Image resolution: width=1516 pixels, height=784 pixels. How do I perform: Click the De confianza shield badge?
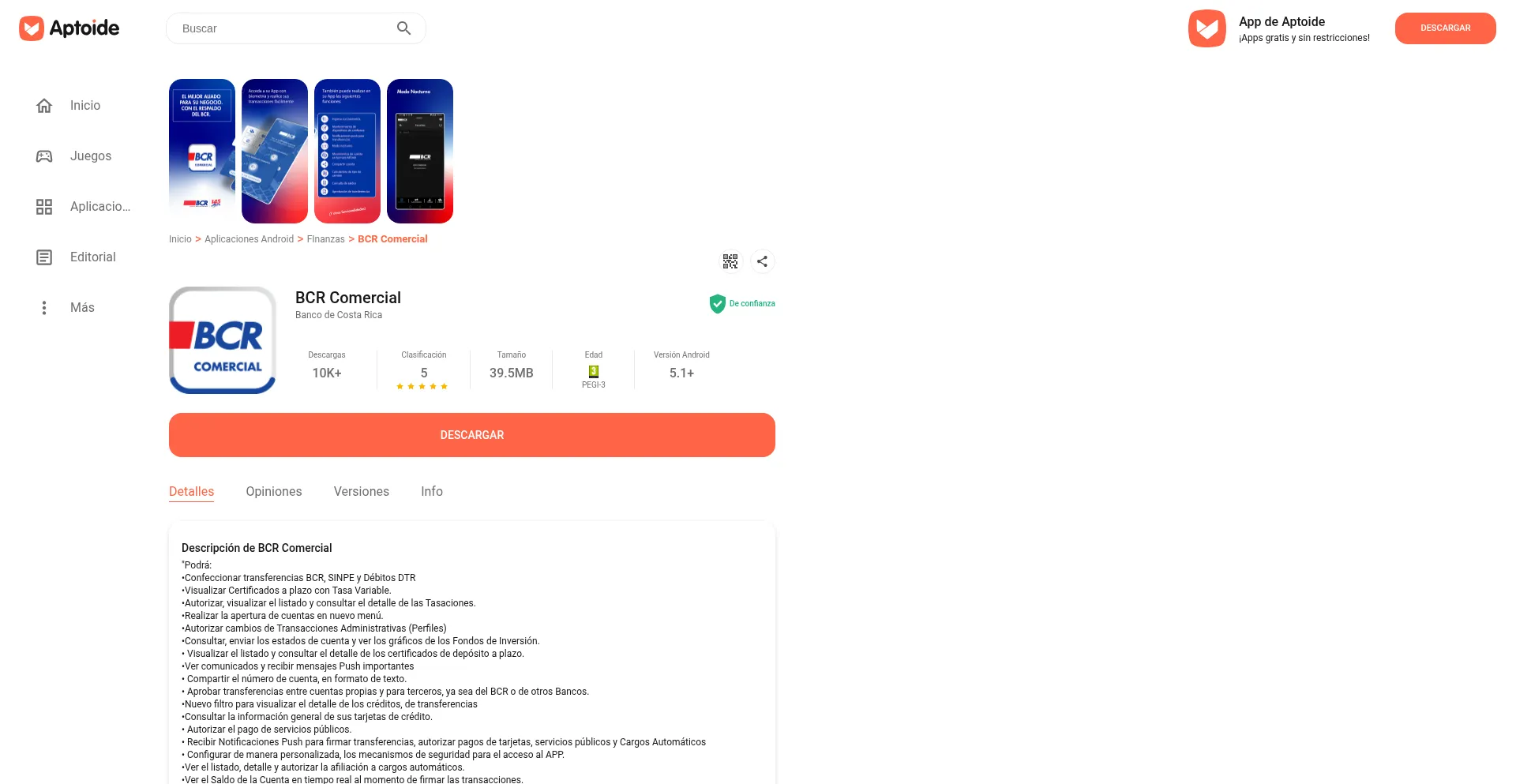click(742, 304)
